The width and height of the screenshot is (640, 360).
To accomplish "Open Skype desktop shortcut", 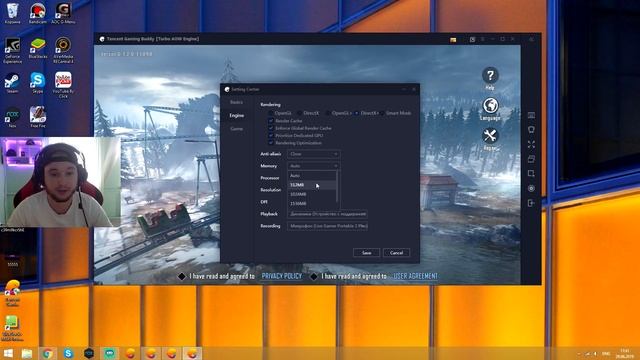I will [x=38, y=83].
